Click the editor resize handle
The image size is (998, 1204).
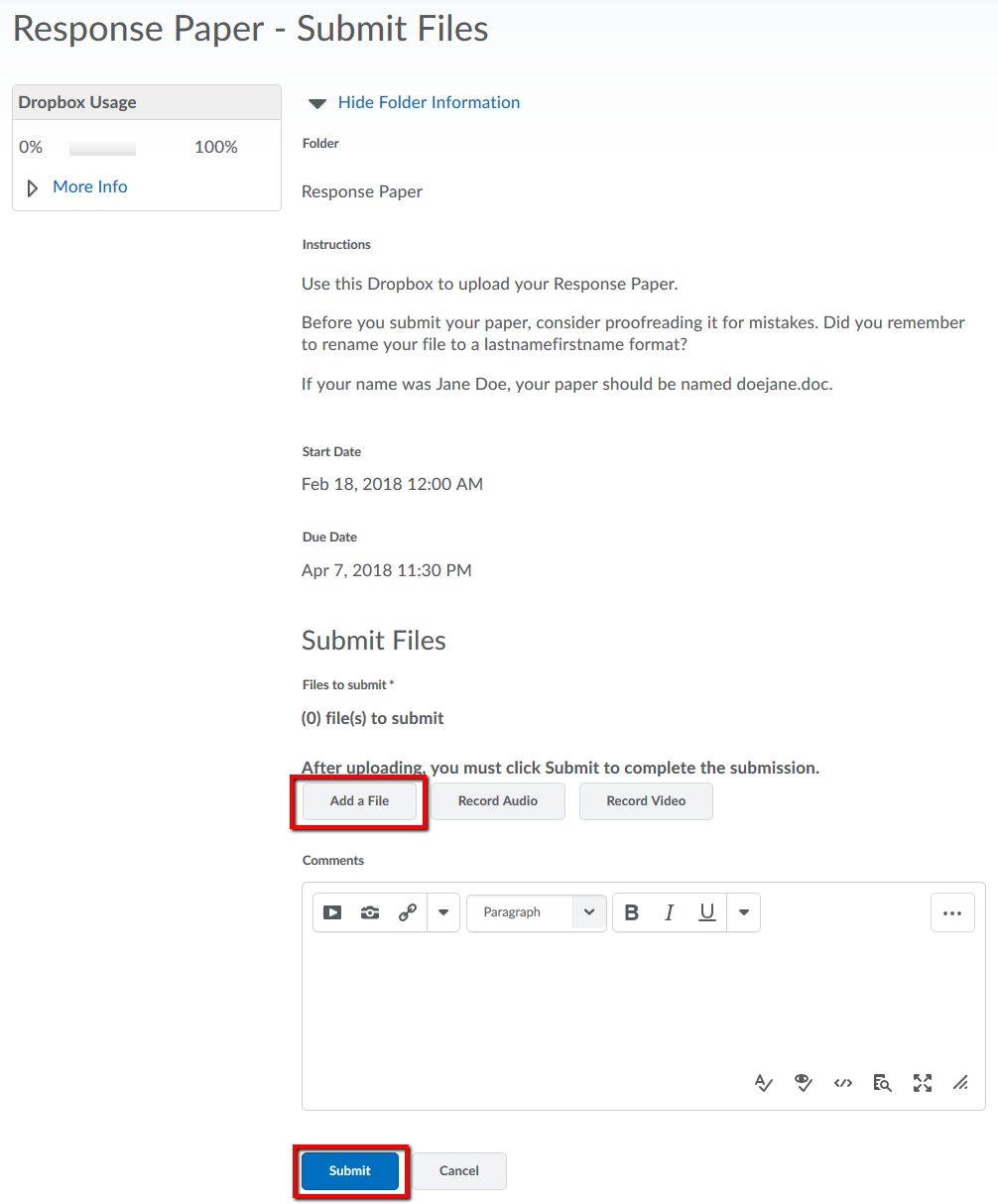960,1083
